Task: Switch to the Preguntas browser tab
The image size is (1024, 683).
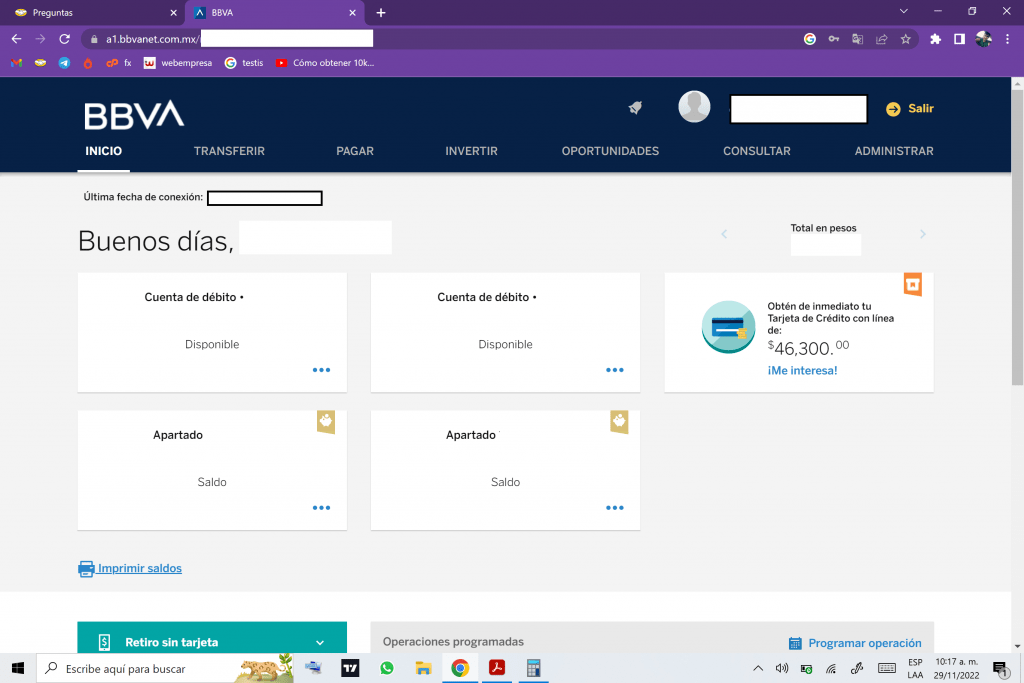Action: coord(91,12)
